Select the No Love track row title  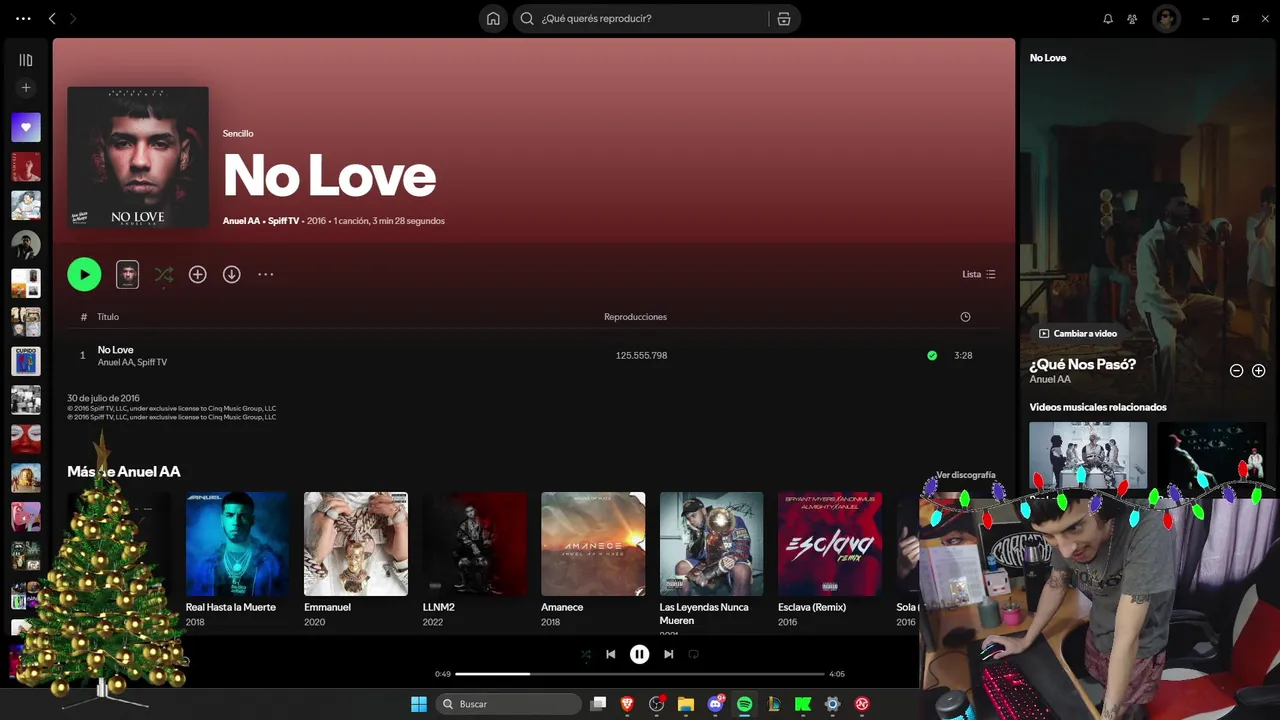tap(115, 350)
